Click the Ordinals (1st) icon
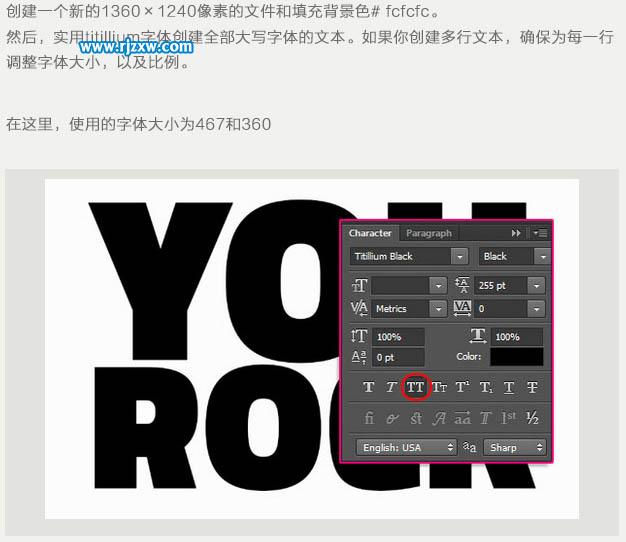626x542 pixels. coord(509,418)
